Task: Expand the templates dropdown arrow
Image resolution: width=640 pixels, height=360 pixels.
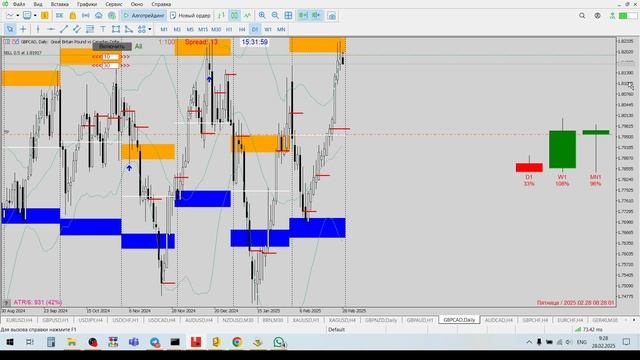Action: 35,16
